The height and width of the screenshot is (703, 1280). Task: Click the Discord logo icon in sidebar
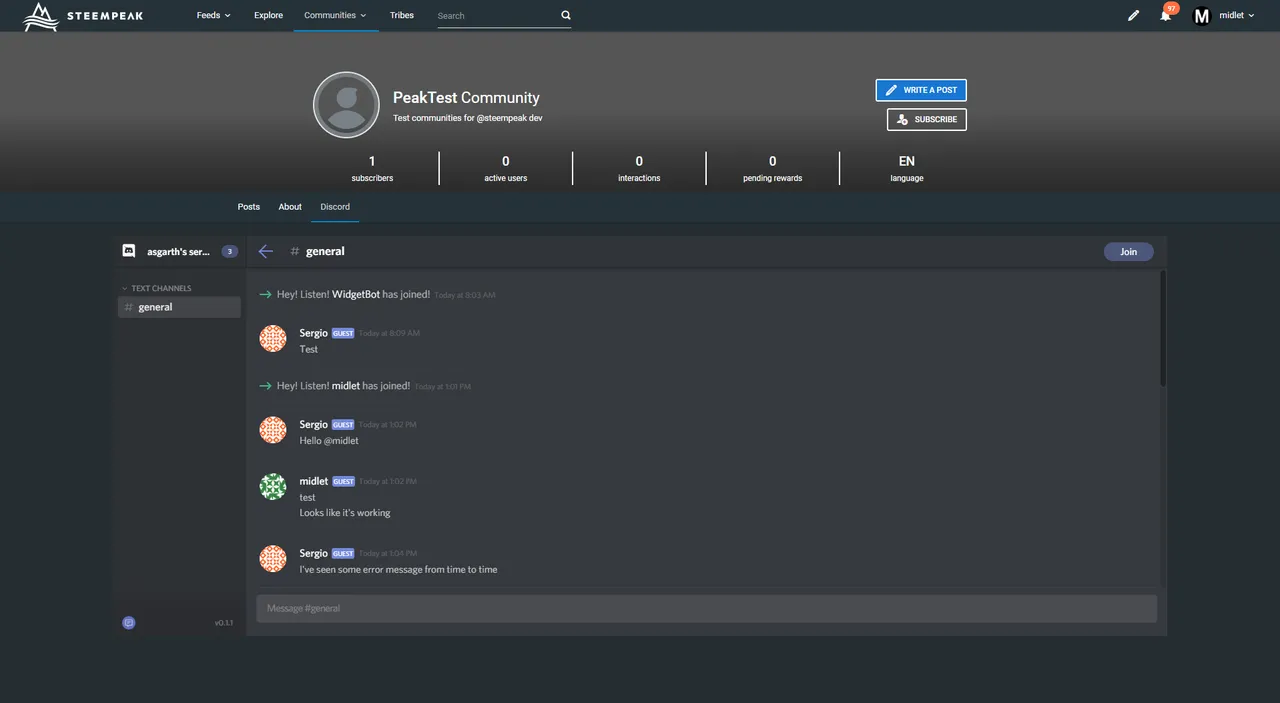pyautogui.click(x=129, y=251)
